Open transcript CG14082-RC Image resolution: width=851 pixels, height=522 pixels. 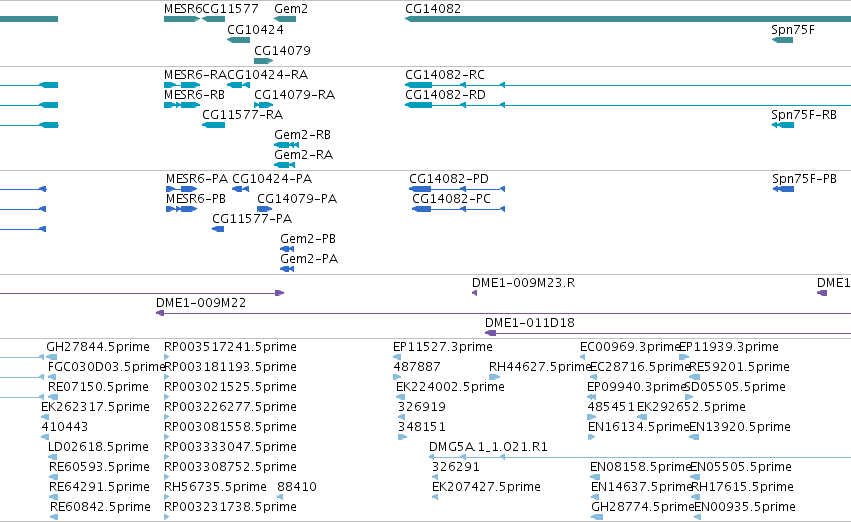tap(444, 75)
